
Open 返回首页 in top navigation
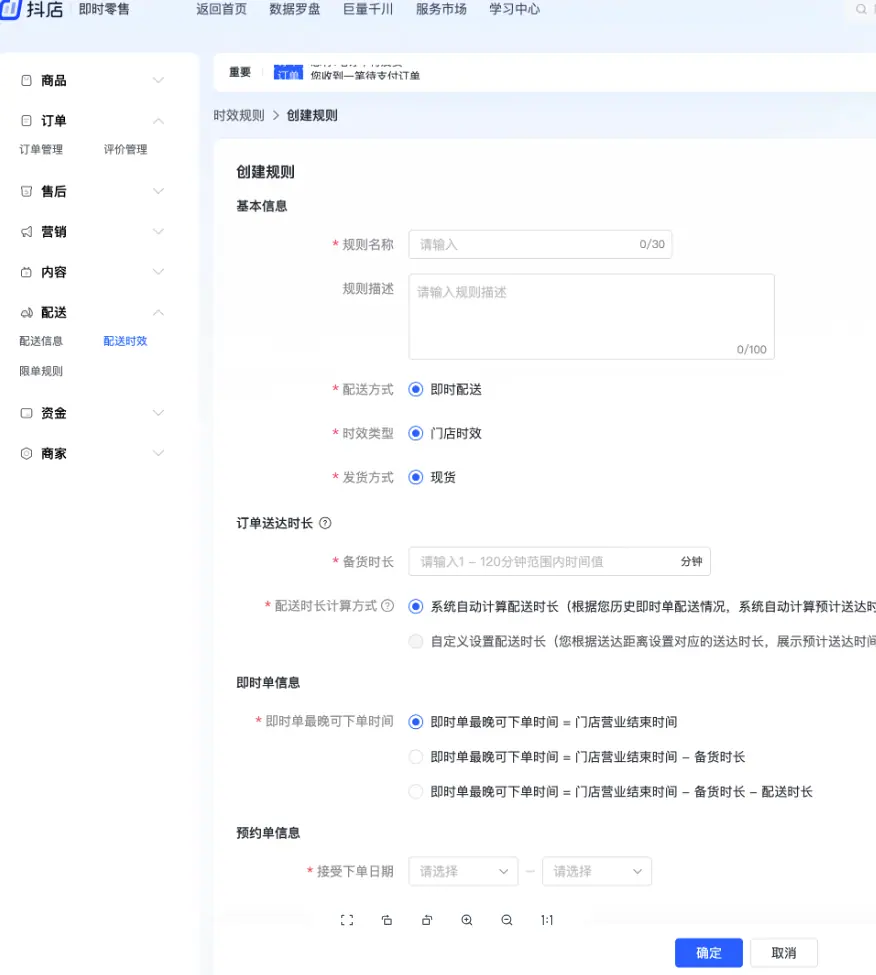pos(221,9)
